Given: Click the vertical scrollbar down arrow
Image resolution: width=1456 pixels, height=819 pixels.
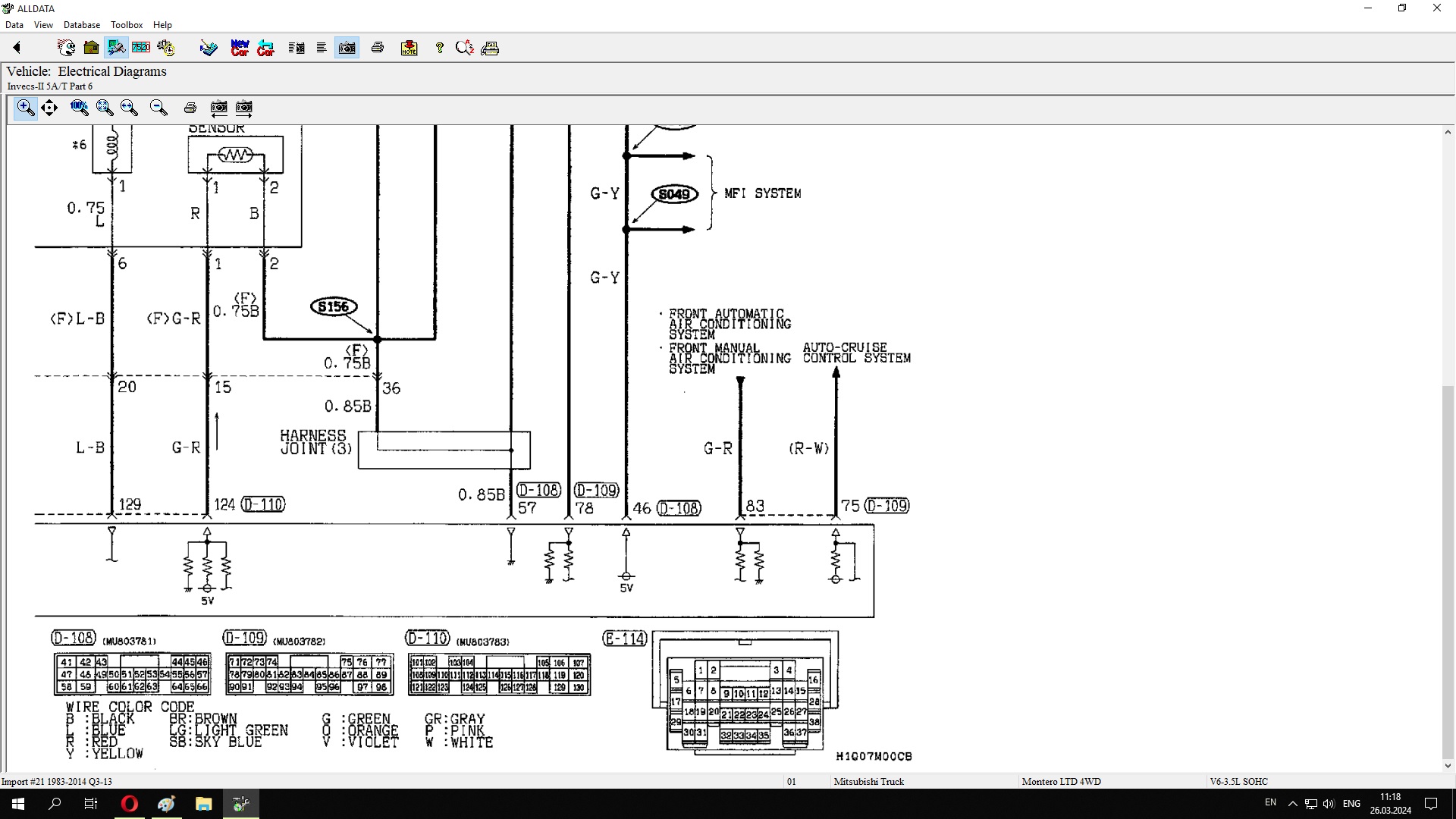Looking at the screenshot, I should coord(1448,766).
